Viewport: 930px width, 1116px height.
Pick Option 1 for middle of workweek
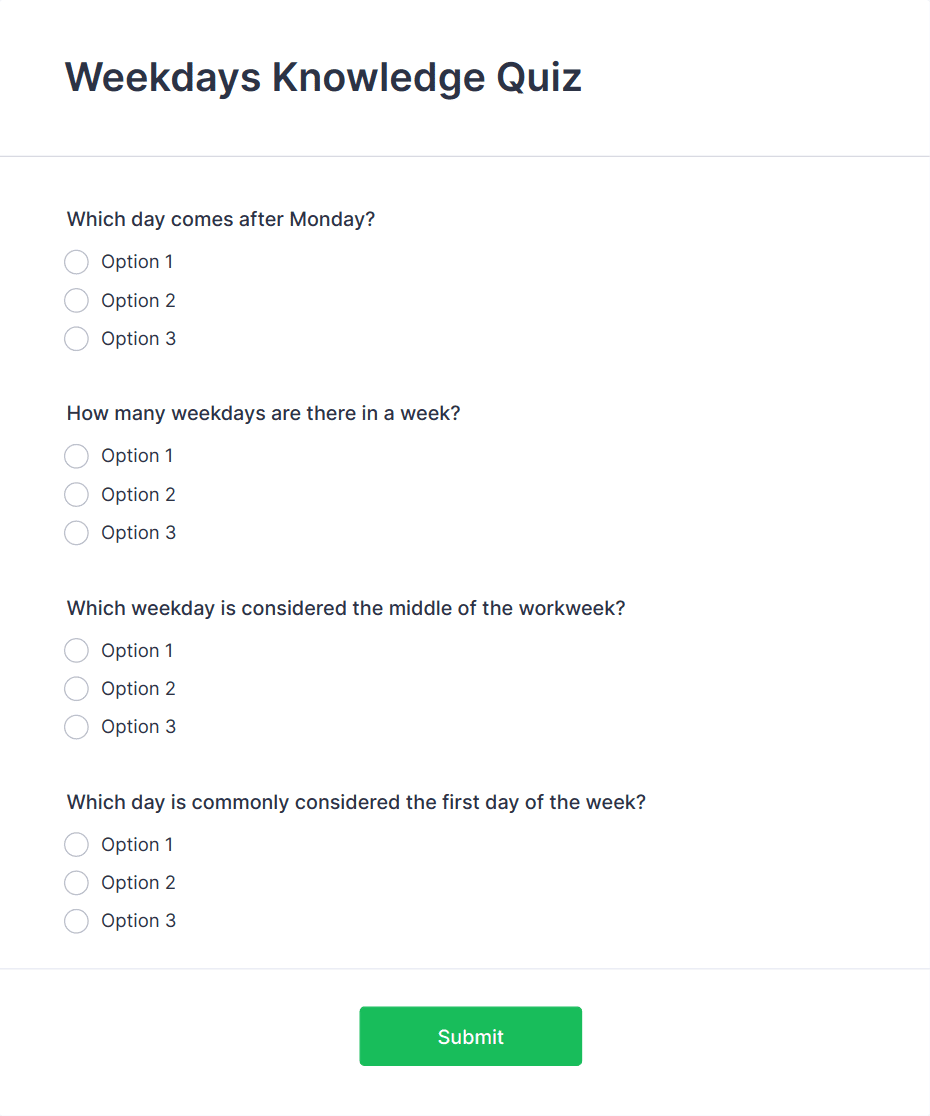coord(76,651)
